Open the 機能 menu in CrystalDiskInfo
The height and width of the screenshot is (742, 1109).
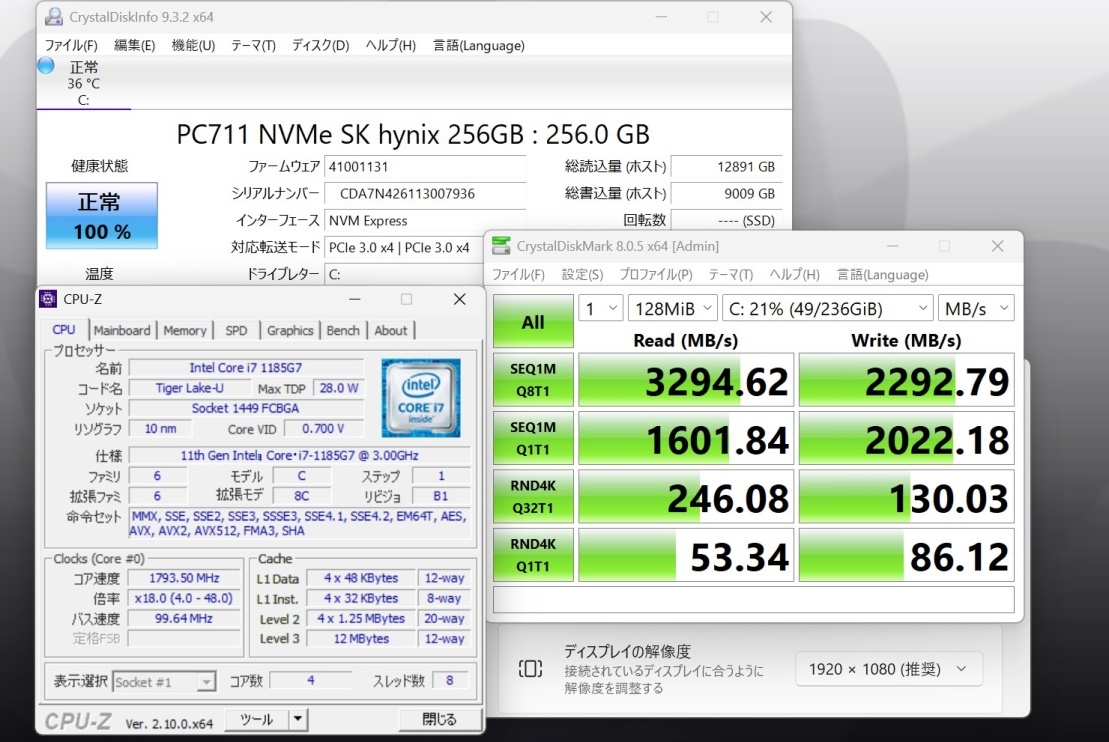pos(192,45)
